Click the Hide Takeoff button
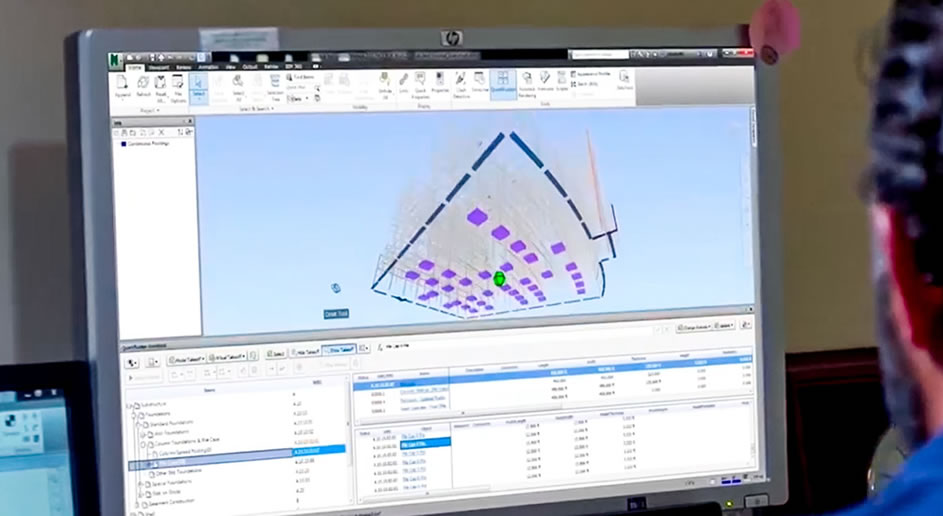The width and height of the screenshot is (943, 516). tap(305, 352)
